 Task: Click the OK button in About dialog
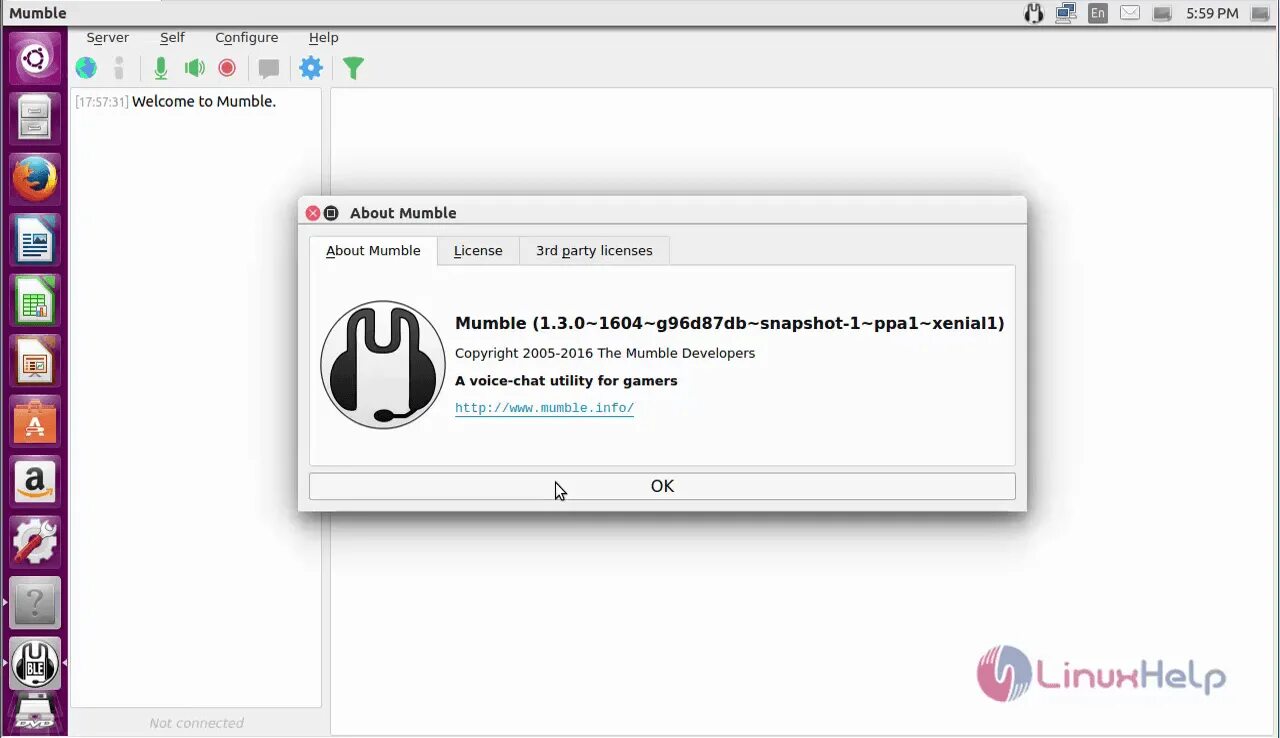pyautogui.click(x=662, y=486)
